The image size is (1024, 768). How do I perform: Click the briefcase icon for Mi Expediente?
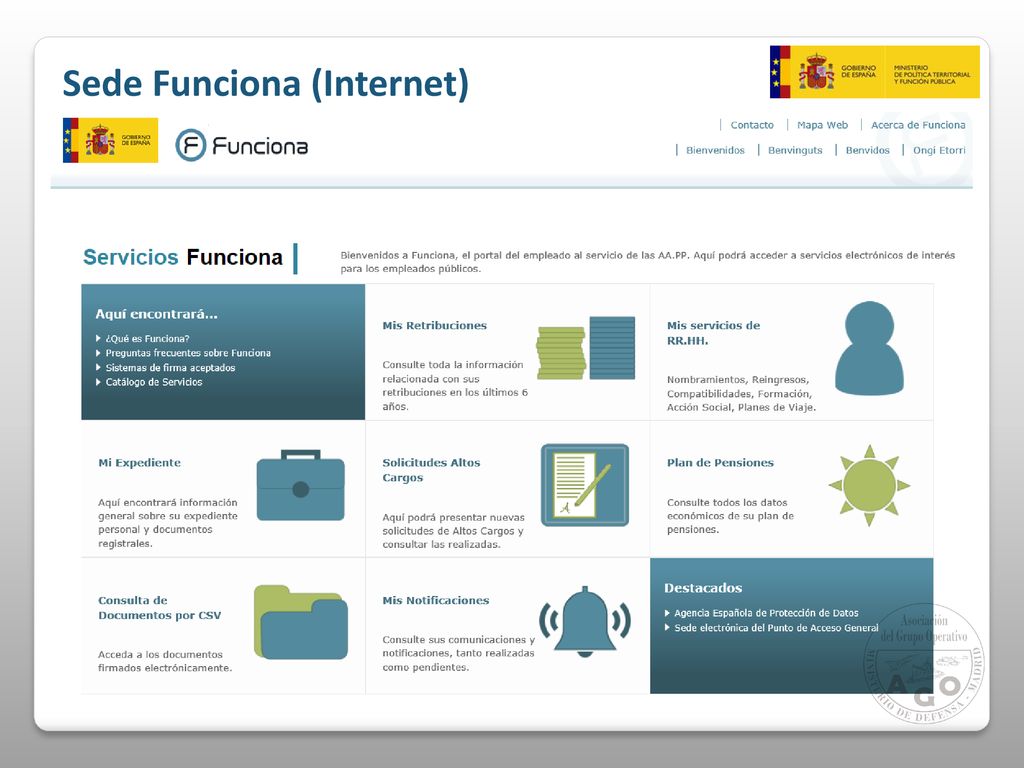click(x=300, y=485)
